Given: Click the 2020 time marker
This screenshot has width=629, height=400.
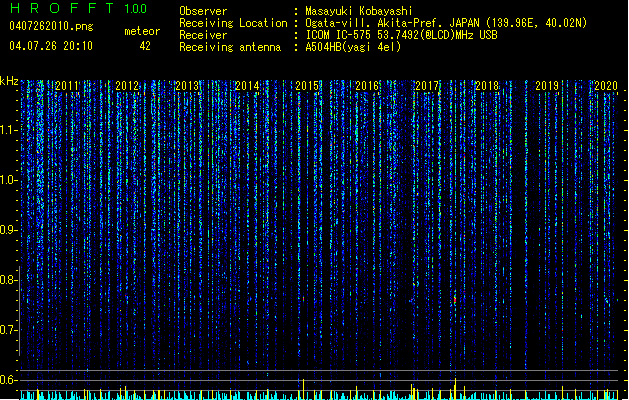Looking at the screenshot, I should (606, 86).
